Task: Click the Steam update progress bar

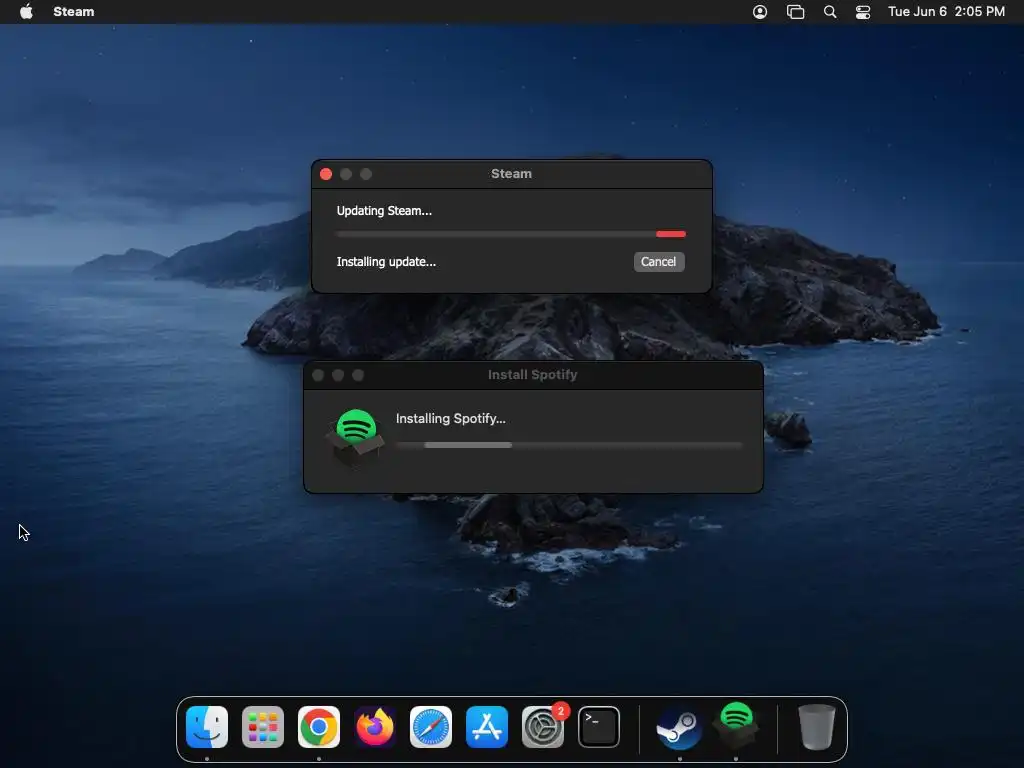Action: 511,234
